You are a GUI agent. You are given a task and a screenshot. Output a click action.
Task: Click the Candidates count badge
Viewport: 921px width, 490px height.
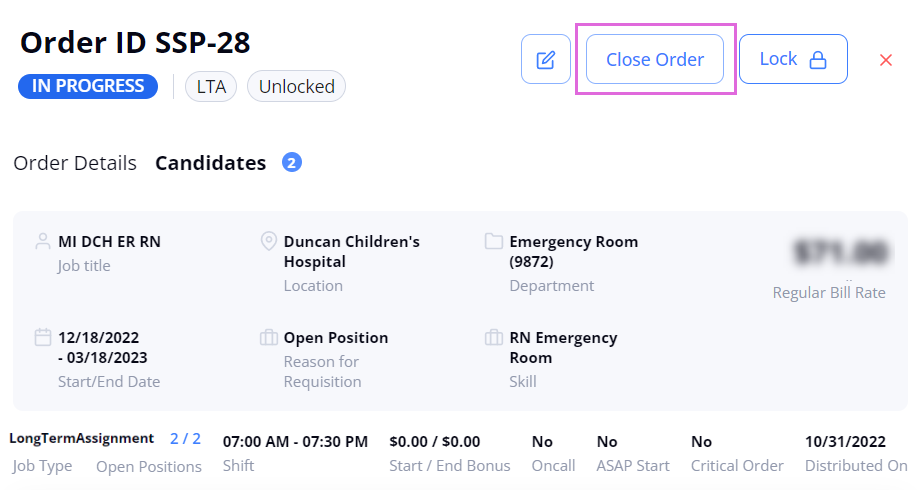(x=292, y=162)
